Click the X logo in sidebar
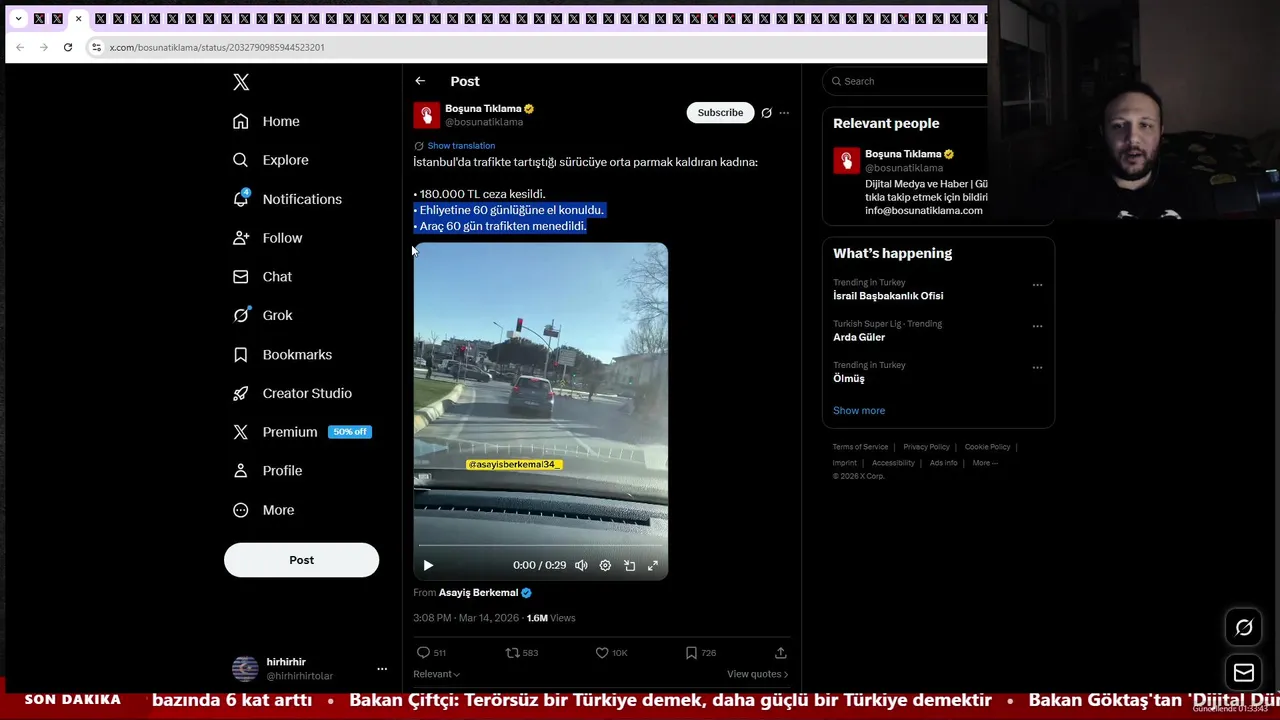 coord(241,82)
